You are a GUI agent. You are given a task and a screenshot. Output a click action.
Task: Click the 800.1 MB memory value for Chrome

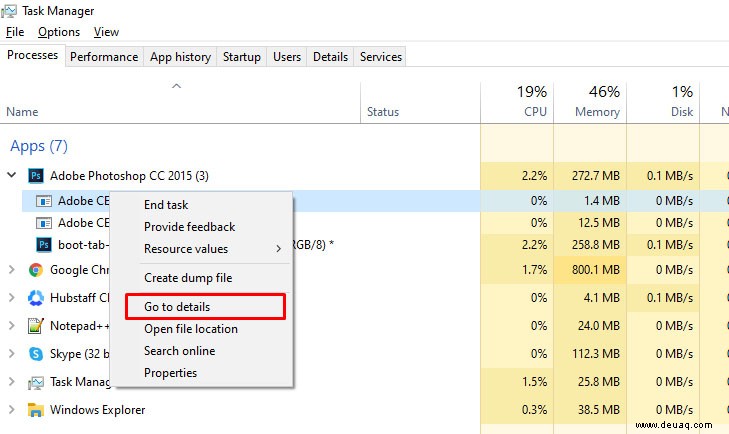click(596, 270)
